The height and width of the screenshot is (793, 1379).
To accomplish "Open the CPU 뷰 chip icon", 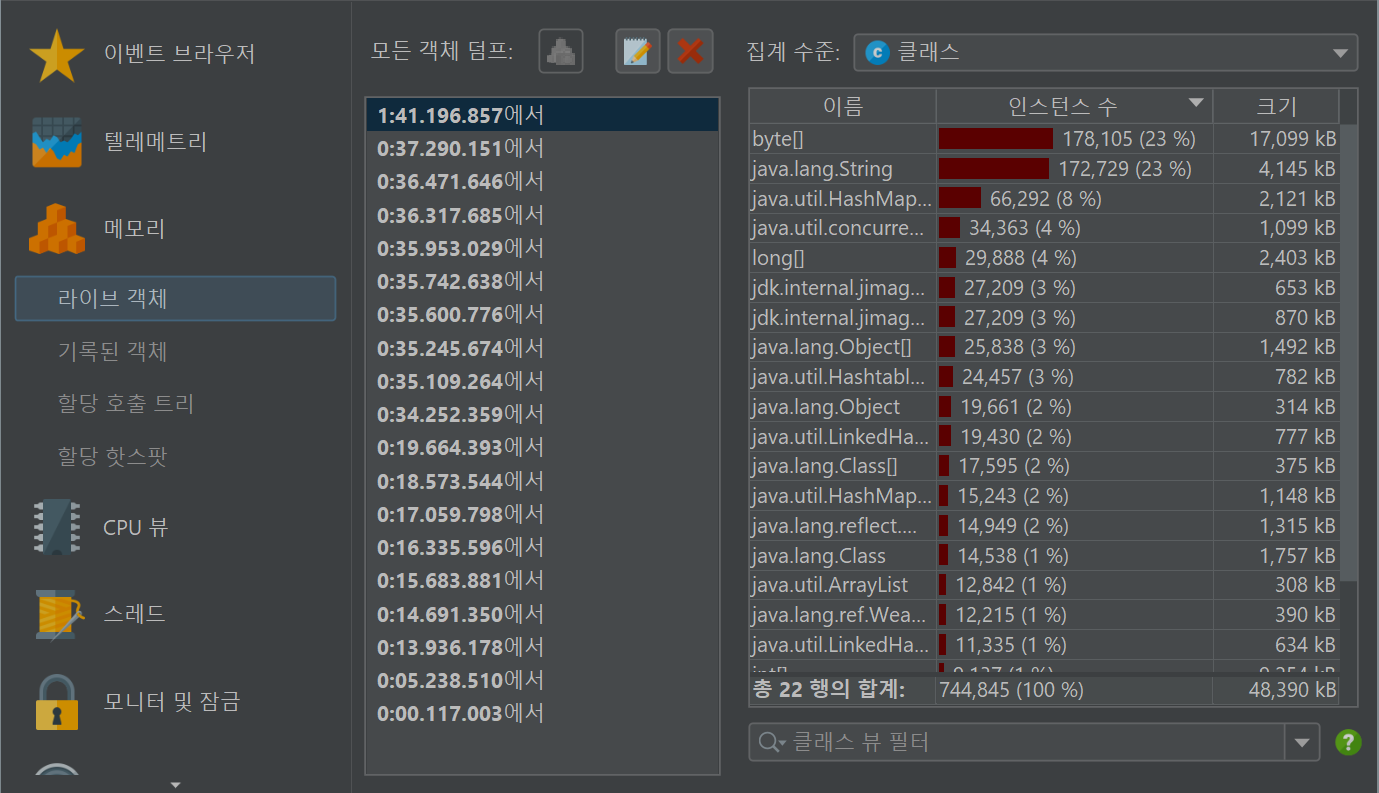I will pyautogui.click(x=57, y=527).
